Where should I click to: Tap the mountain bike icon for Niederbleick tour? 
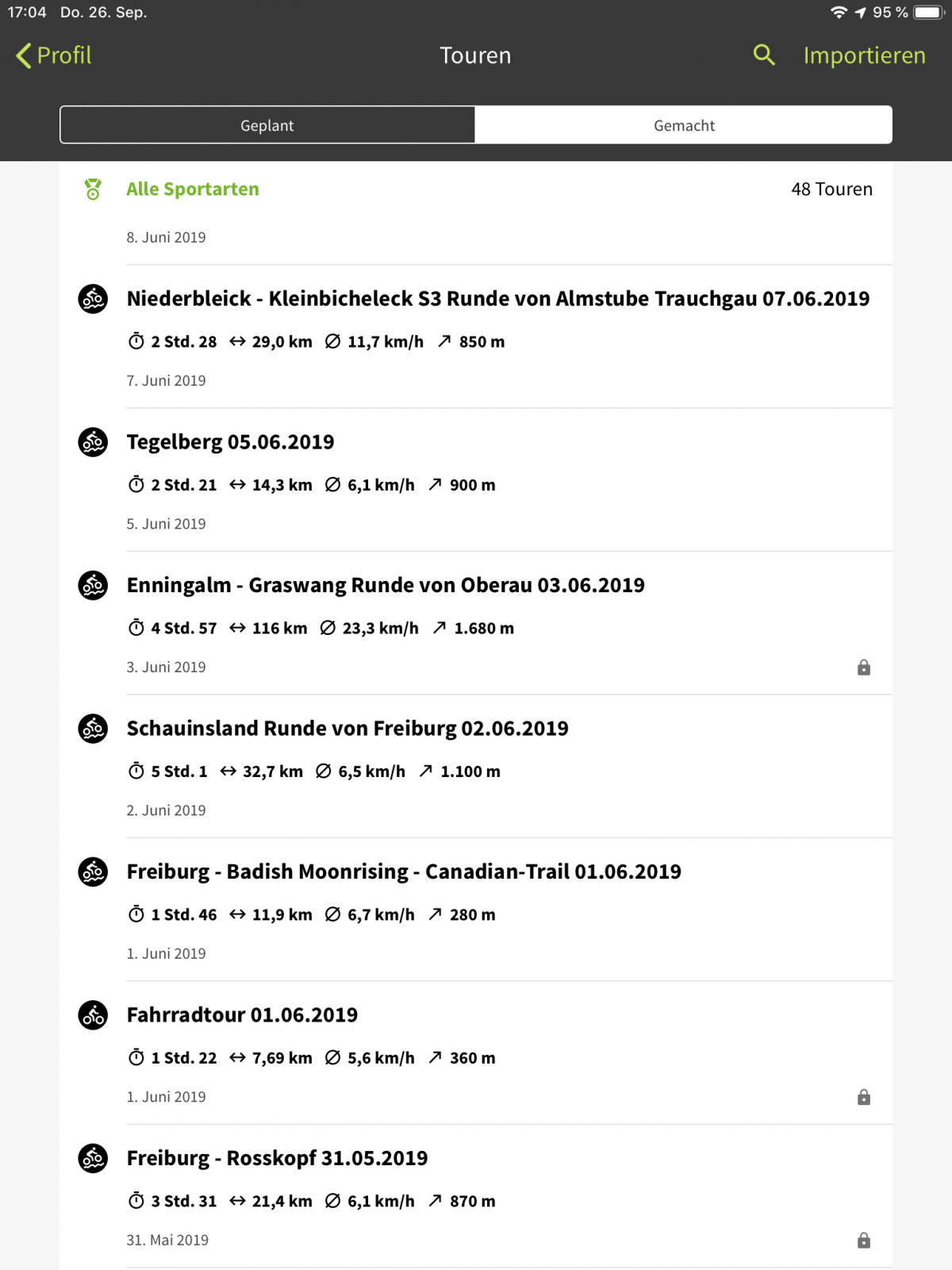coord(93,299)
